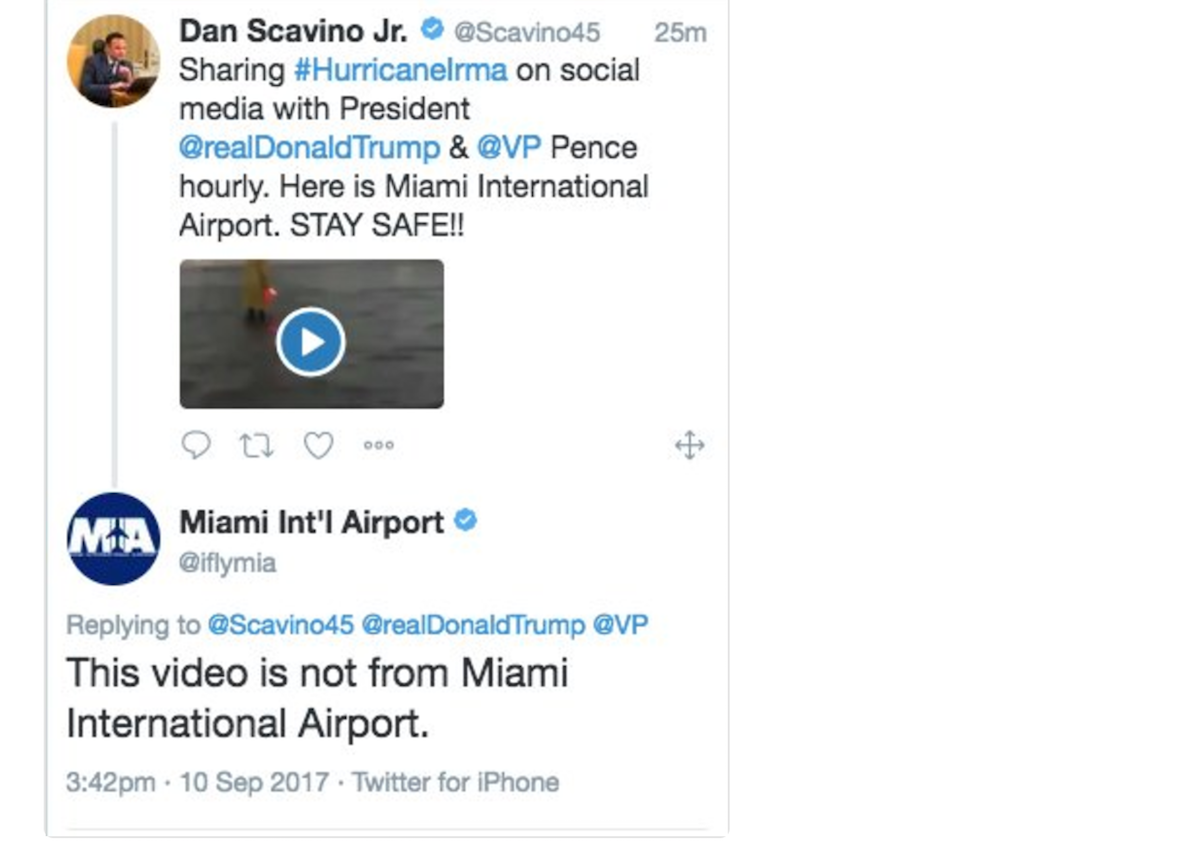Open the @Scavino45 handle beside the name
1200x842 pixels.
527,32
